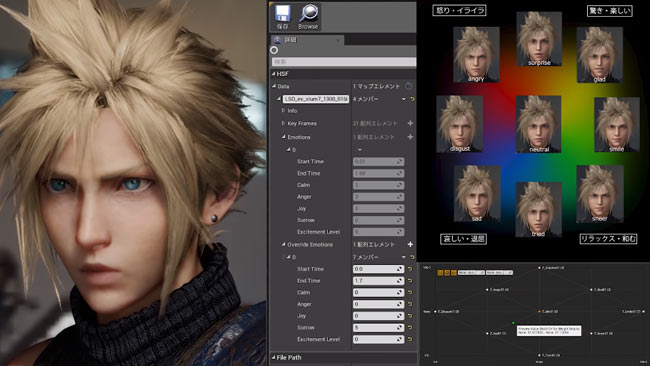This screenshot has width=650, height=366.
Task: Select the tried face thumbnail
Action: [538, 210]
